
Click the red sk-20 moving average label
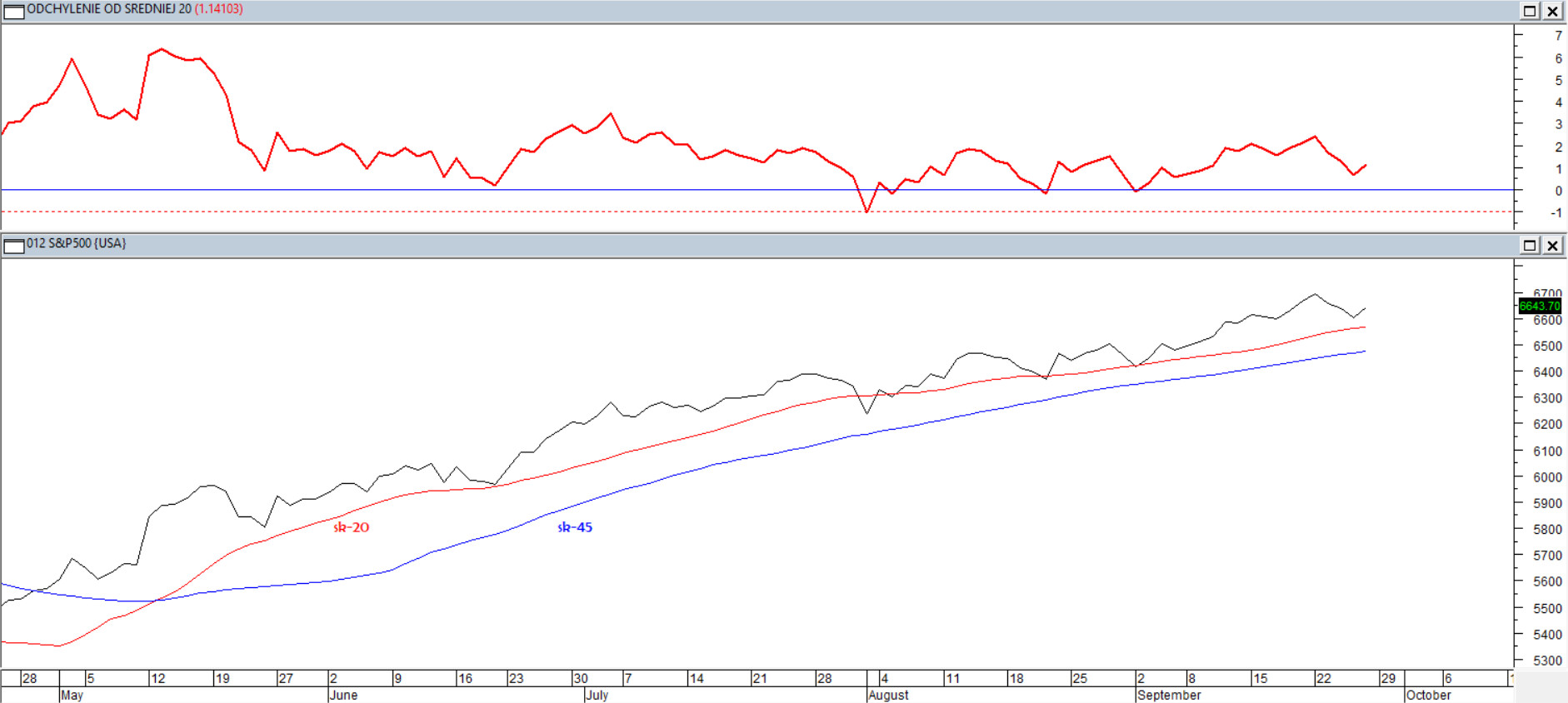351,527
